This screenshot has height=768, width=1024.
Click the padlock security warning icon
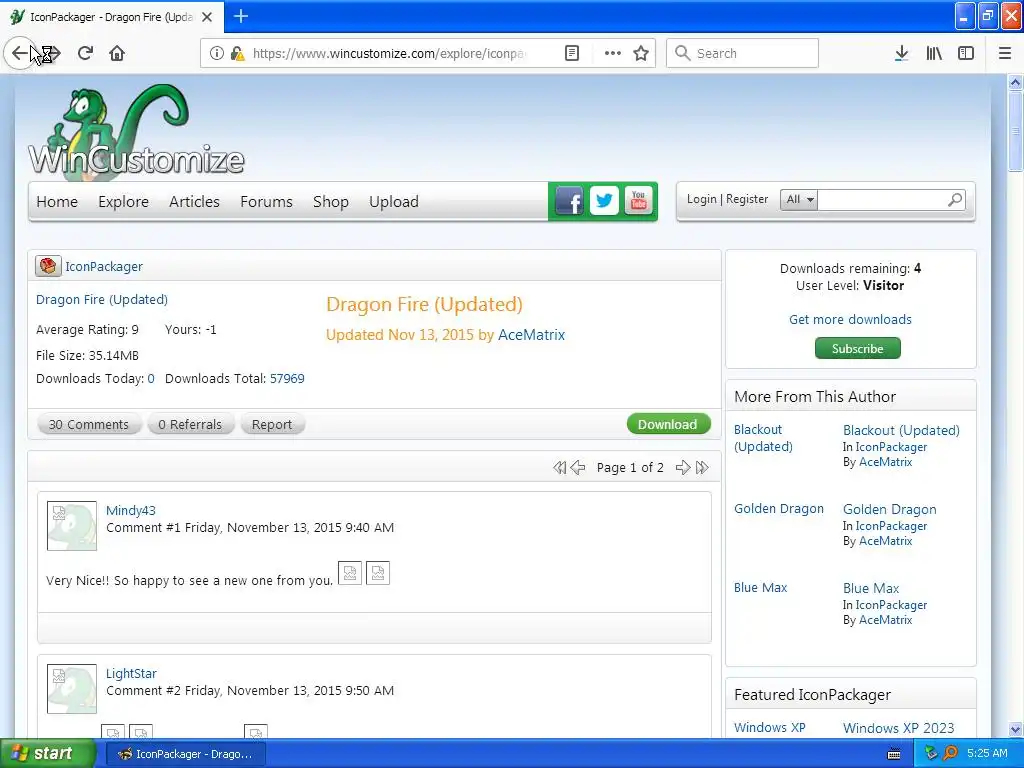[x=238, y=53]
